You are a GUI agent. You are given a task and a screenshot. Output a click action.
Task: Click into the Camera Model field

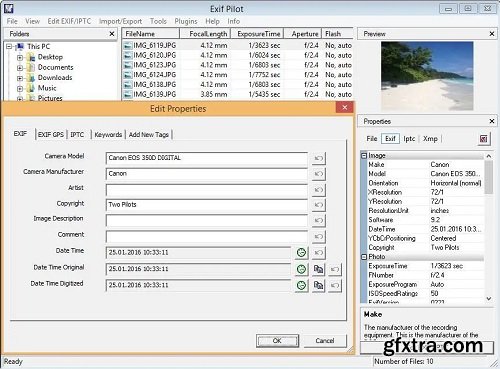pos(207,158)
